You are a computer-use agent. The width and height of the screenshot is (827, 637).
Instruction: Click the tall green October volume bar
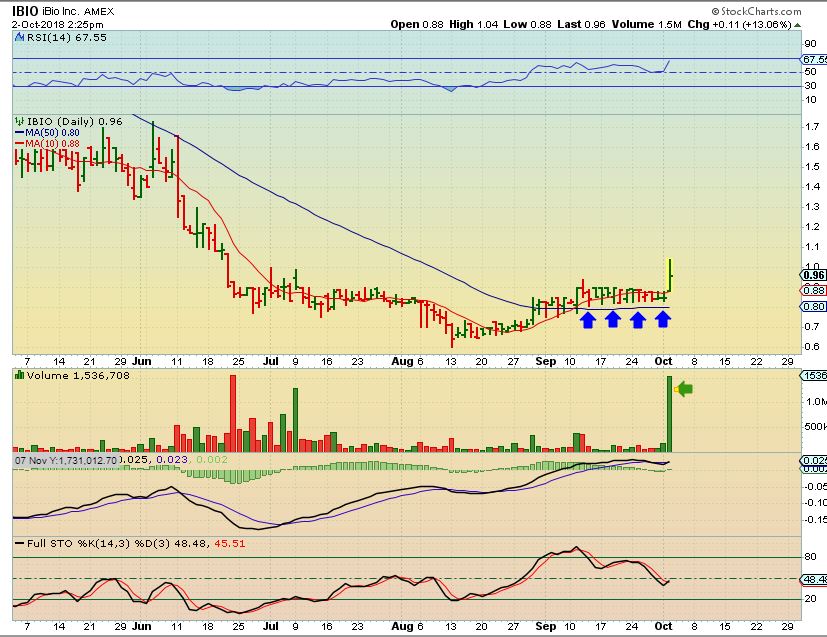pos(668,412)
